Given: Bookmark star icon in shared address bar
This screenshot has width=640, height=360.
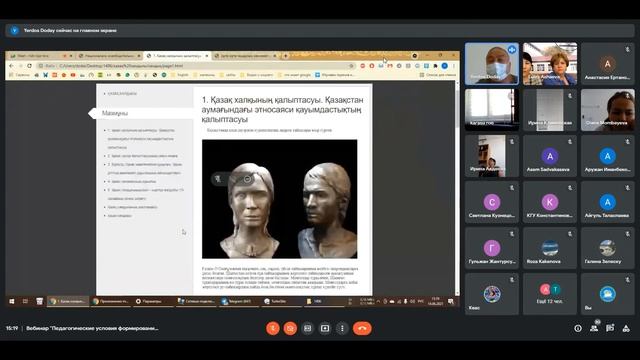Looking at the screenshot, I should (x=351, y=66).
